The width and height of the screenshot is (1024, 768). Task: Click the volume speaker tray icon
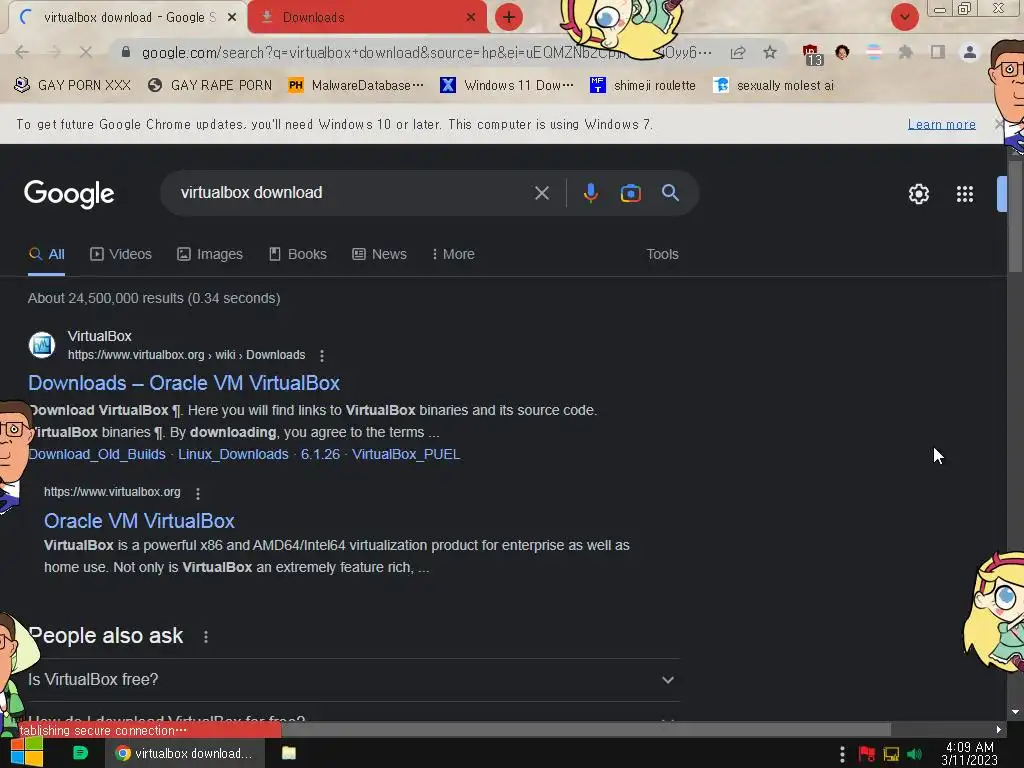[x=914, y=754]
